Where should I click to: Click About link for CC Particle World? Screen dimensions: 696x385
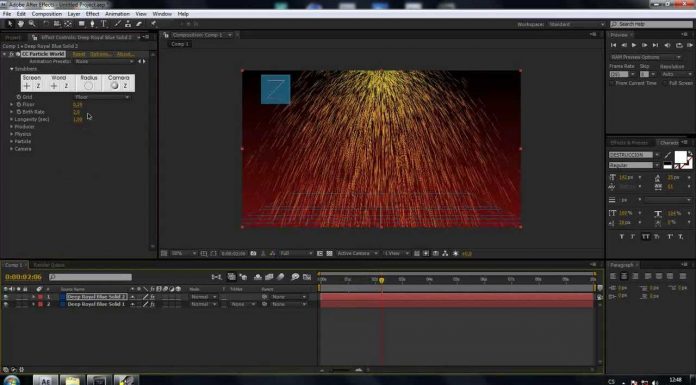[125, 54]
